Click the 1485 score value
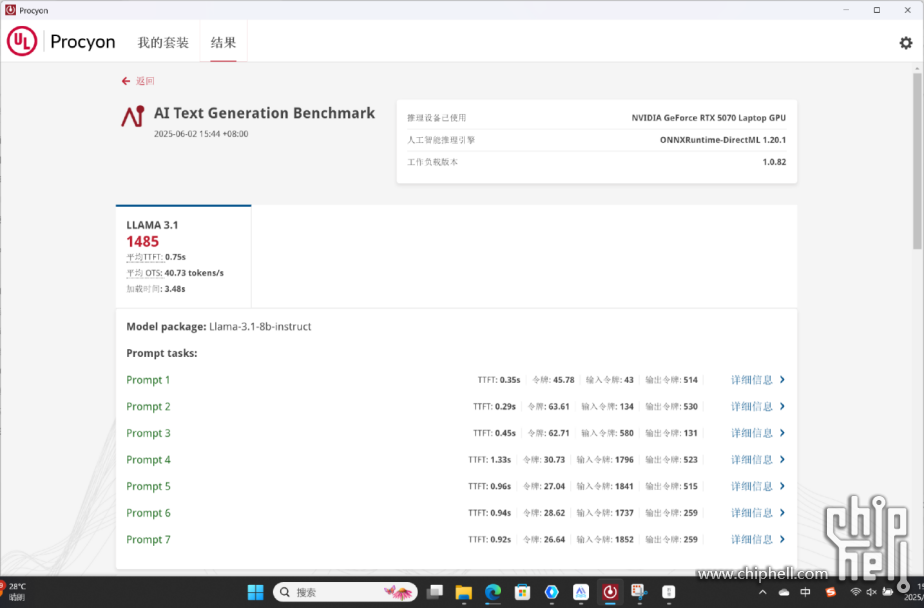This screenshot has width=924, height=609. pyautogui.click(x=143, y=242)
